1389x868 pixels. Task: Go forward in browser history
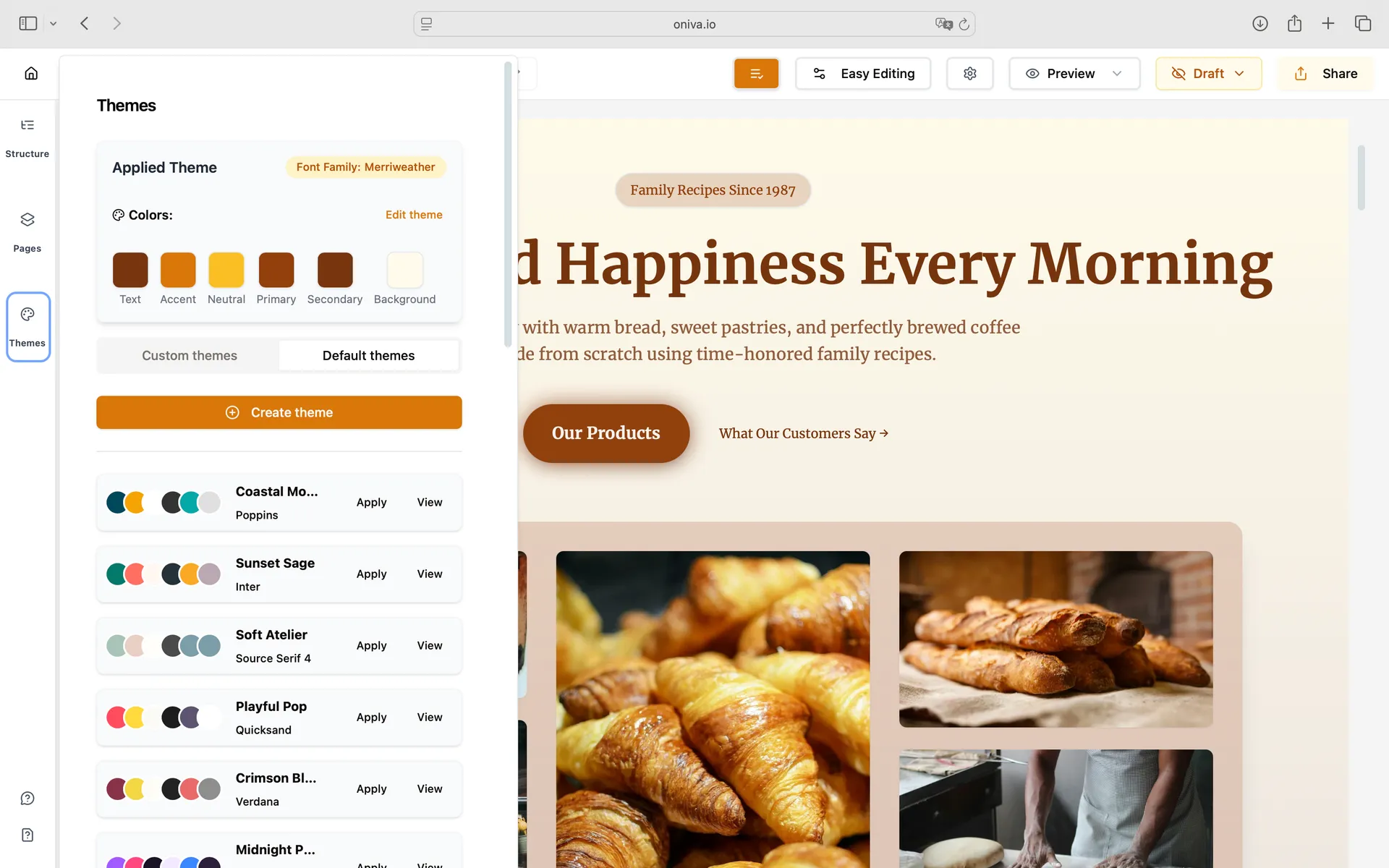coord(116,23)
